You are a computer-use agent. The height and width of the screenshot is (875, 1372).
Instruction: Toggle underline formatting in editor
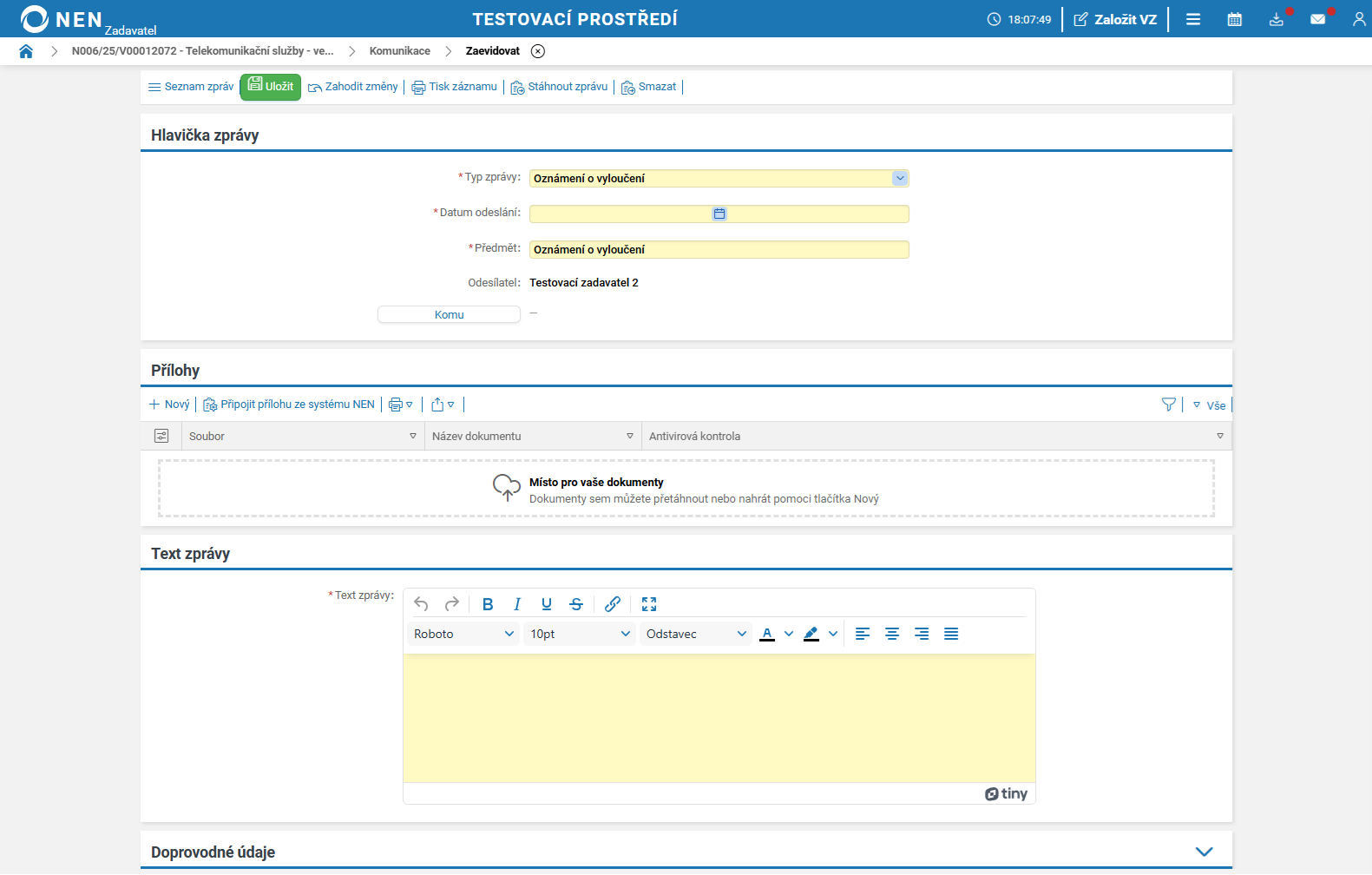click(547, 604)
